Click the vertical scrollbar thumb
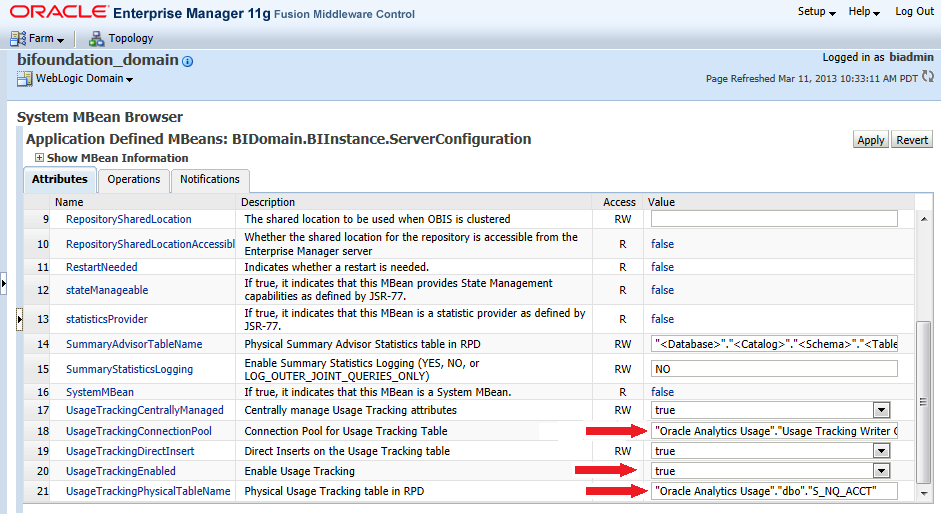Viewport: 941px width, 514px height. click(924, 402)
